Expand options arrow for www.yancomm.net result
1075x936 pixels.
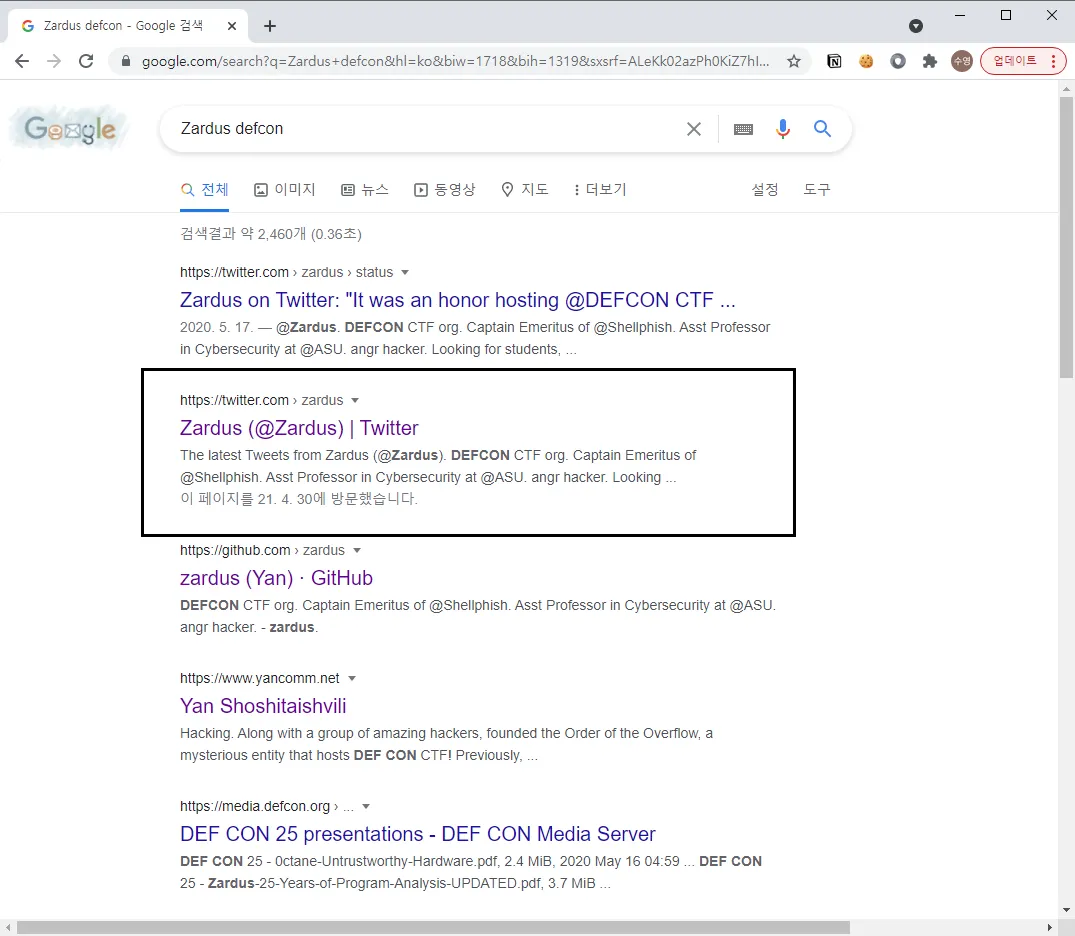352,679
